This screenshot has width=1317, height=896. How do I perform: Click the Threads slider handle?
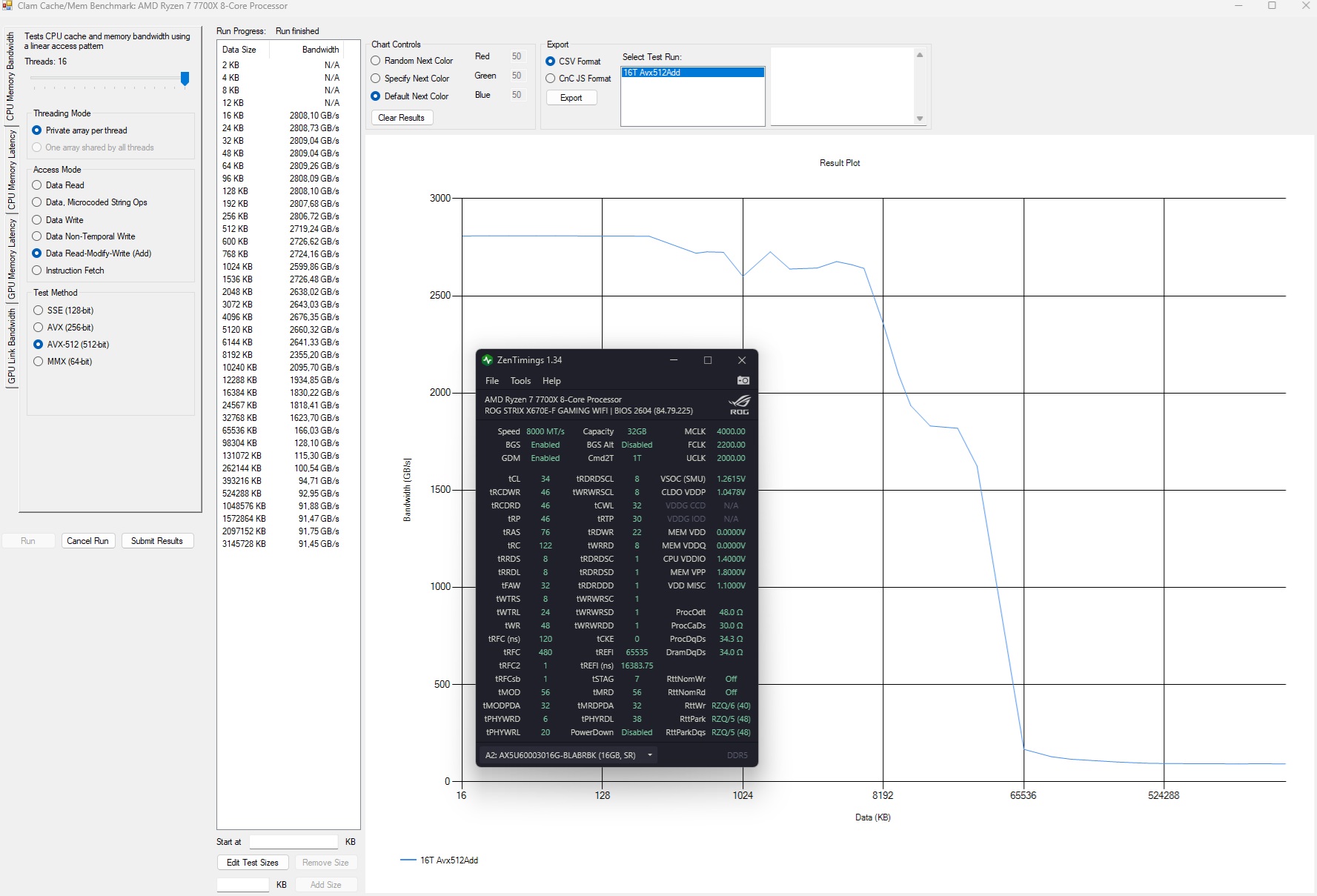coord(185,79)
